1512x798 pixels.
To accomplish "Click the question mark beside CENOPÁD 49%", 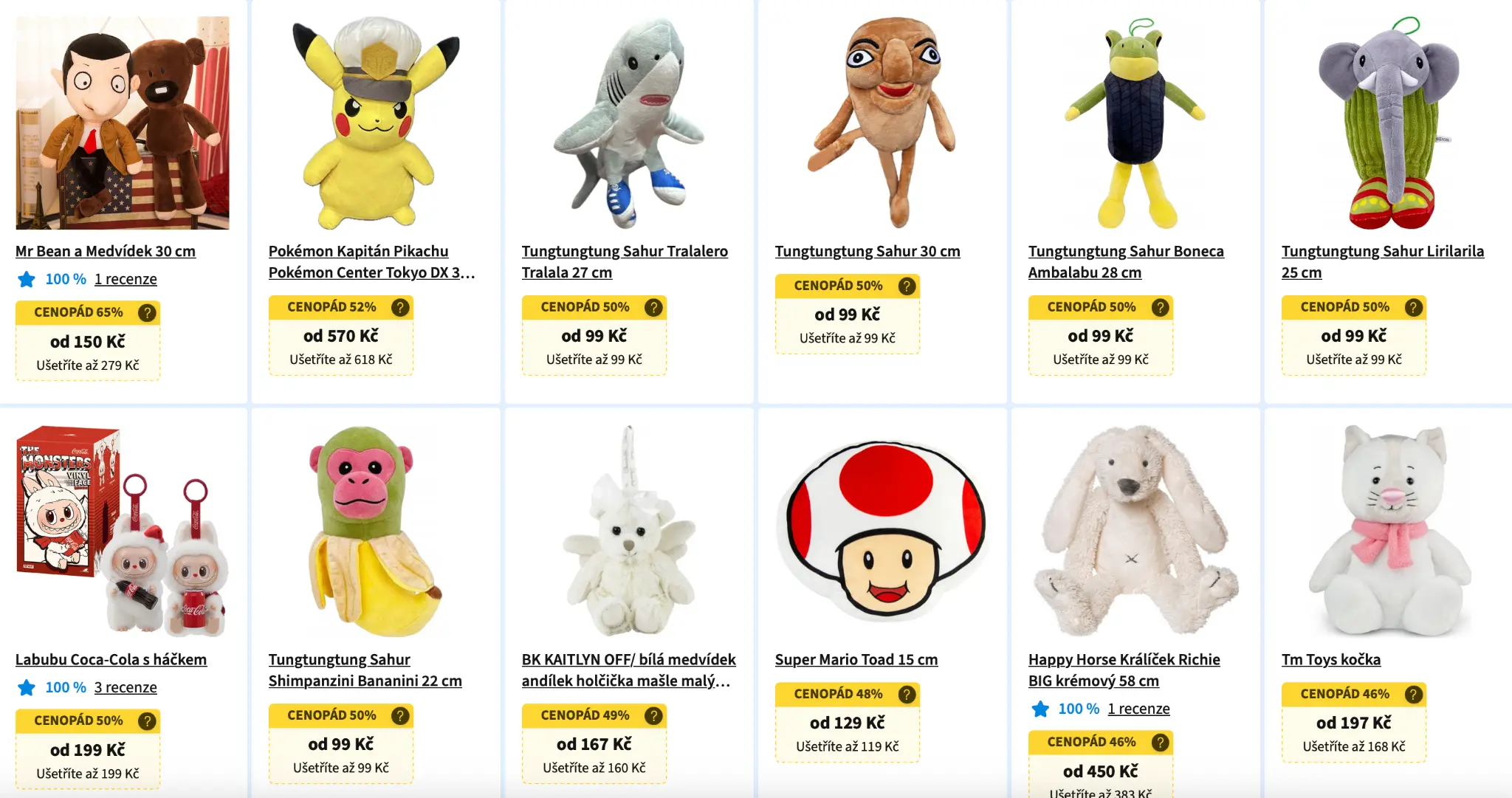I will click(653, 715).
